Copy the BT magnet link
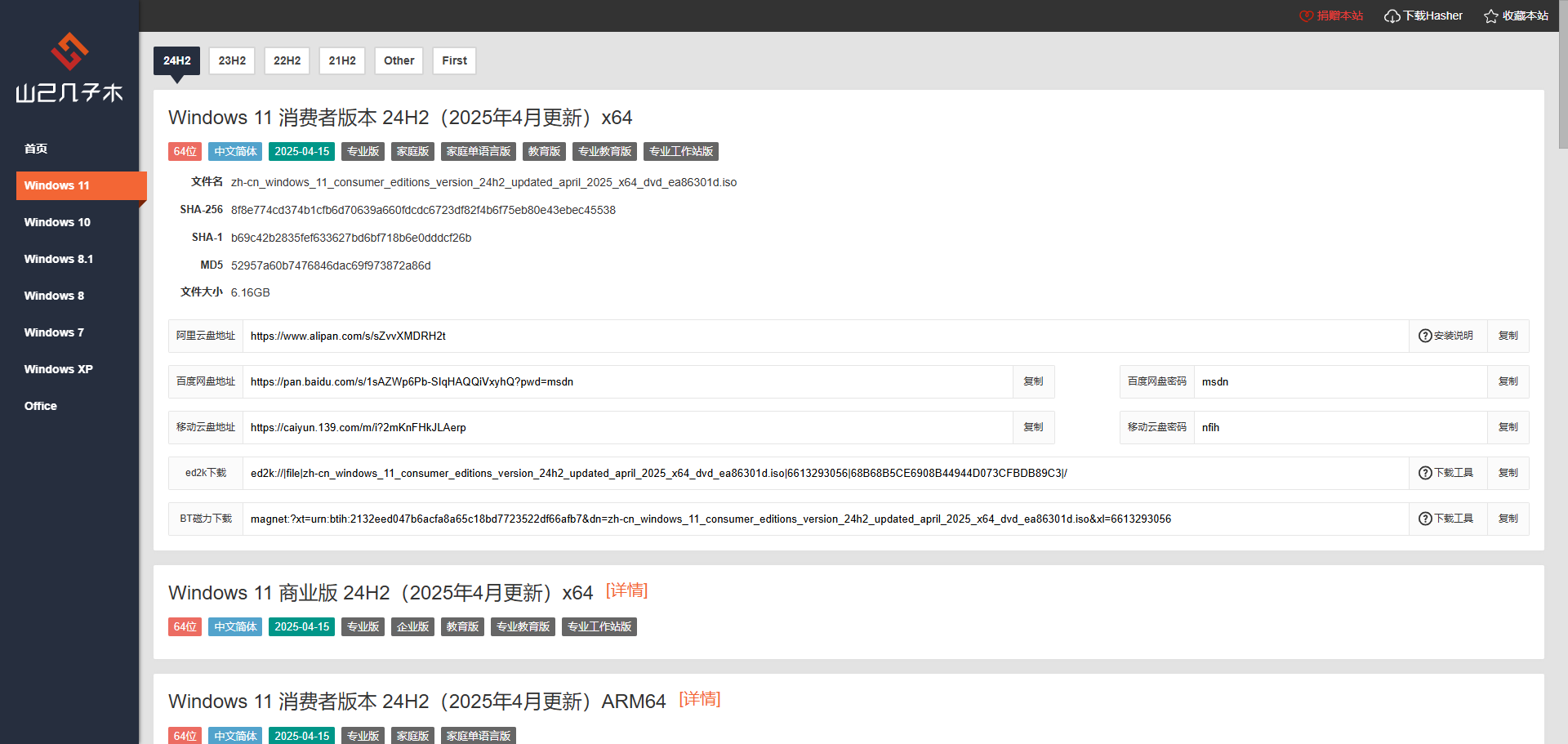 click(x=1508, y=519)
